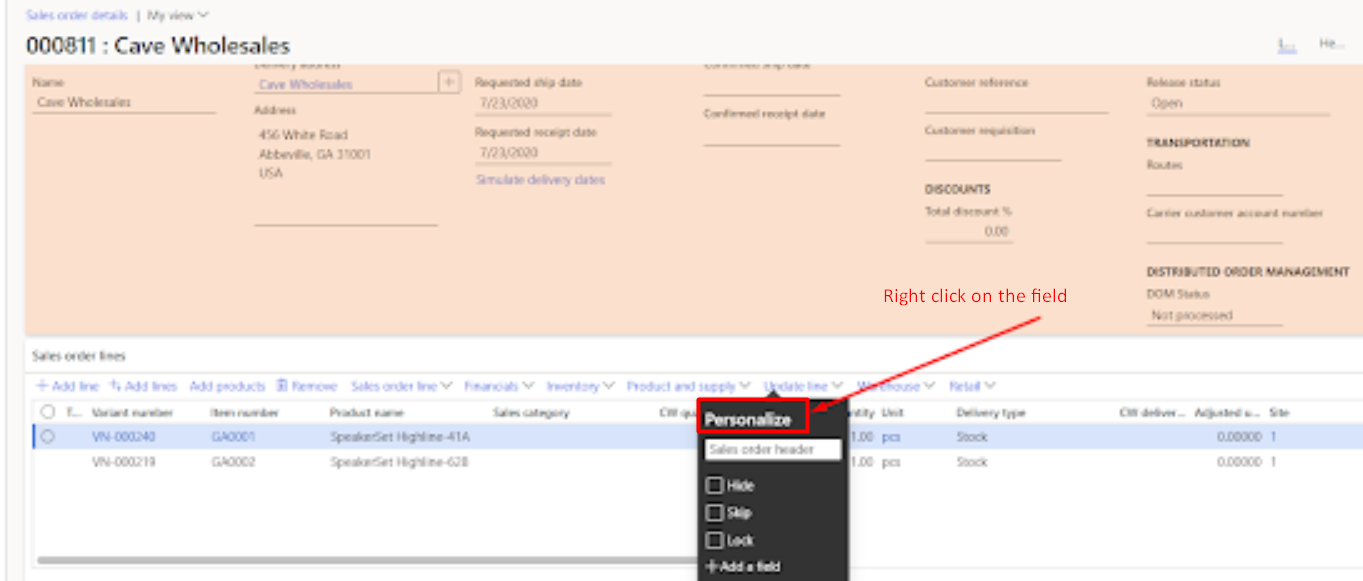1363x581 pixels.
Task: Click the Item number column header
Action: click(244, 412)
